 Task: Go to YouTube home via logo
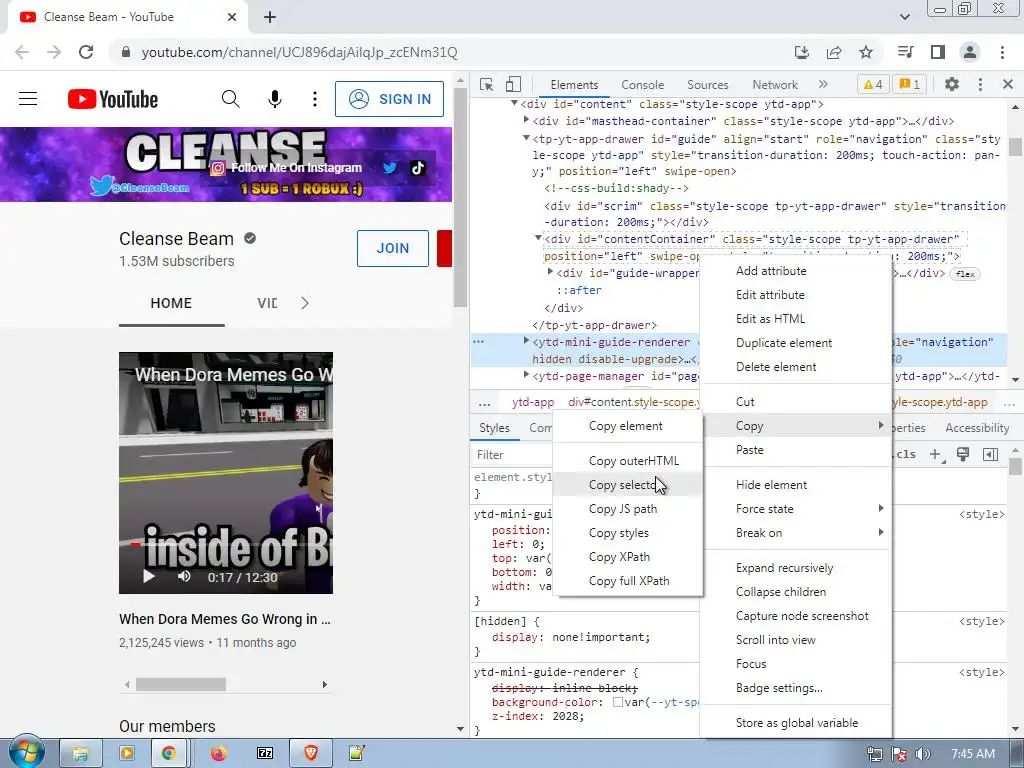[113, 99]
